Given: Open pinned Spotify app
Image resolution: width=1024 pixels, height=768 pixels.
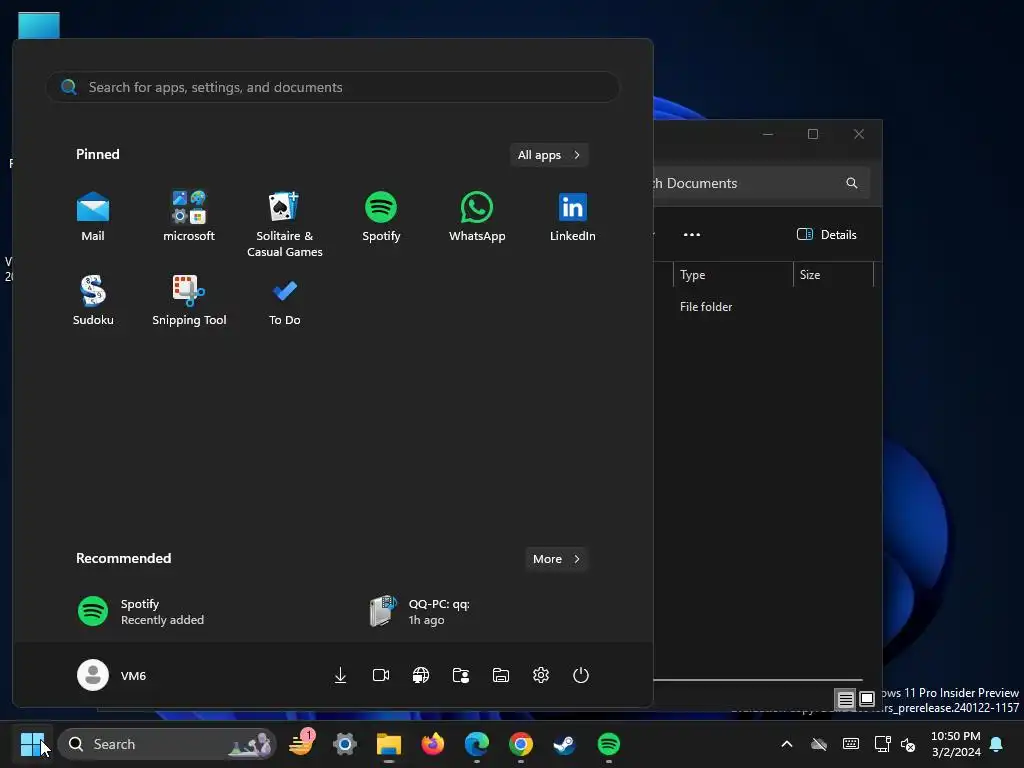Looking at the screenshot, I should (381, 216).
